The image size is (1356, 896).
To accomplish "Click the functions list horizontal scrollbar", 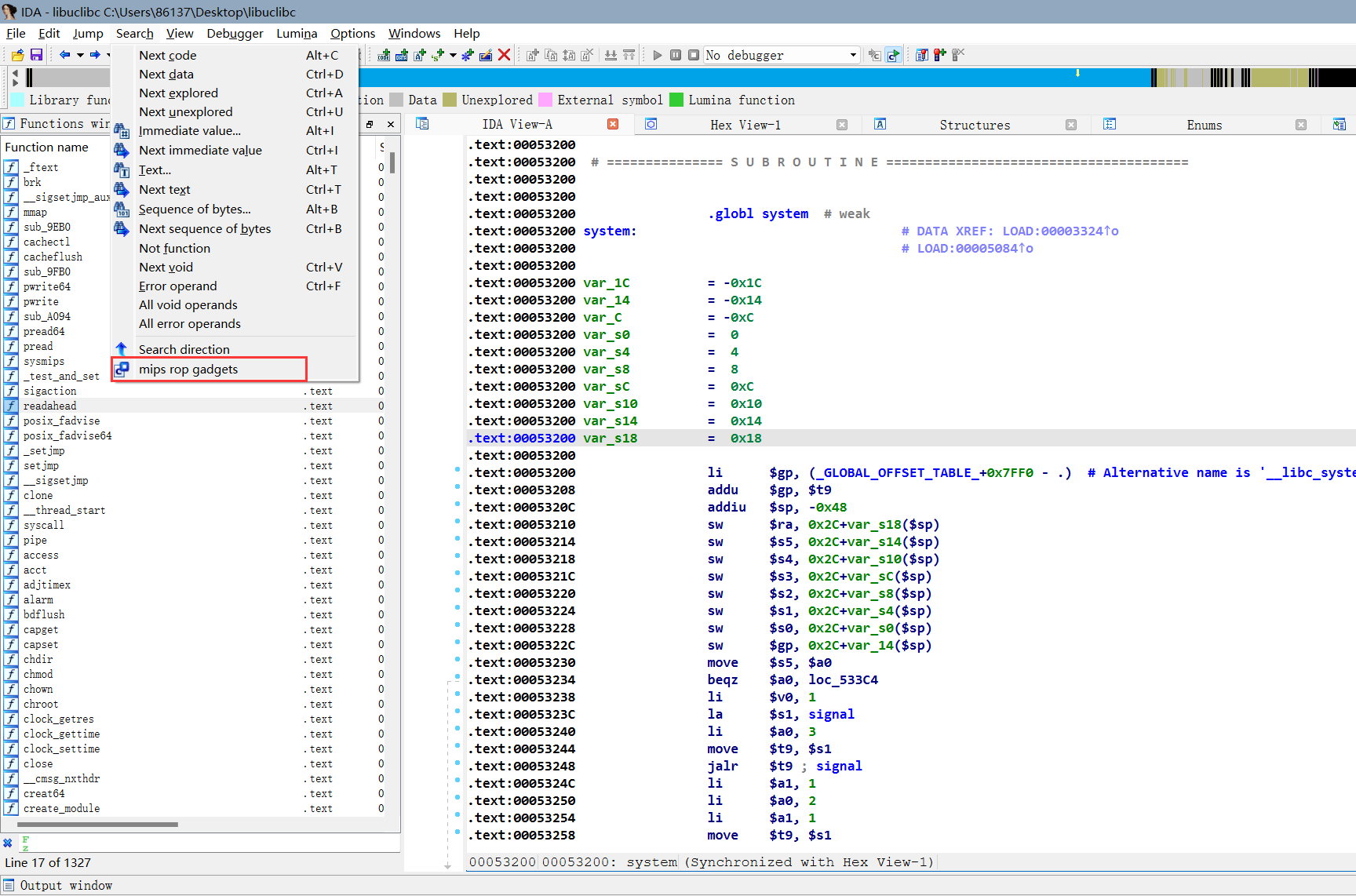I will [97, 825].
